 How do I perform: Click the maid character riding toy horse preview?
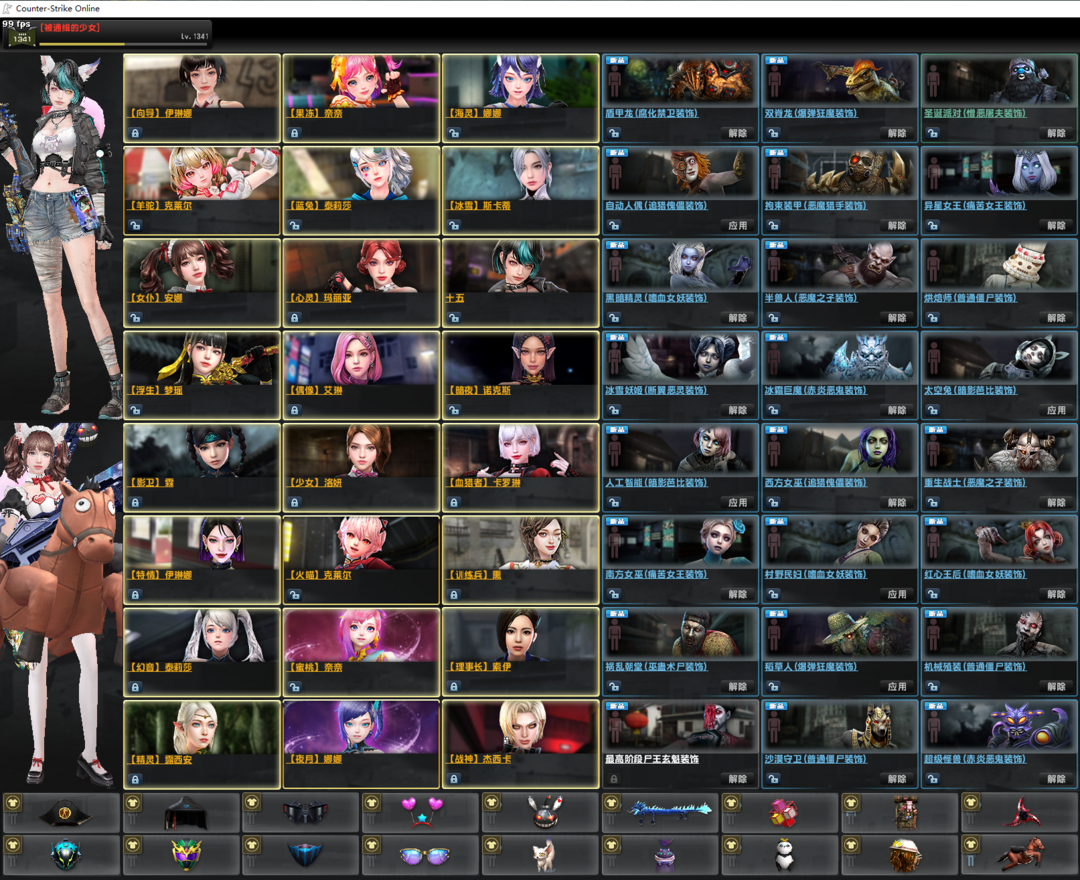[x=61, y=605]
